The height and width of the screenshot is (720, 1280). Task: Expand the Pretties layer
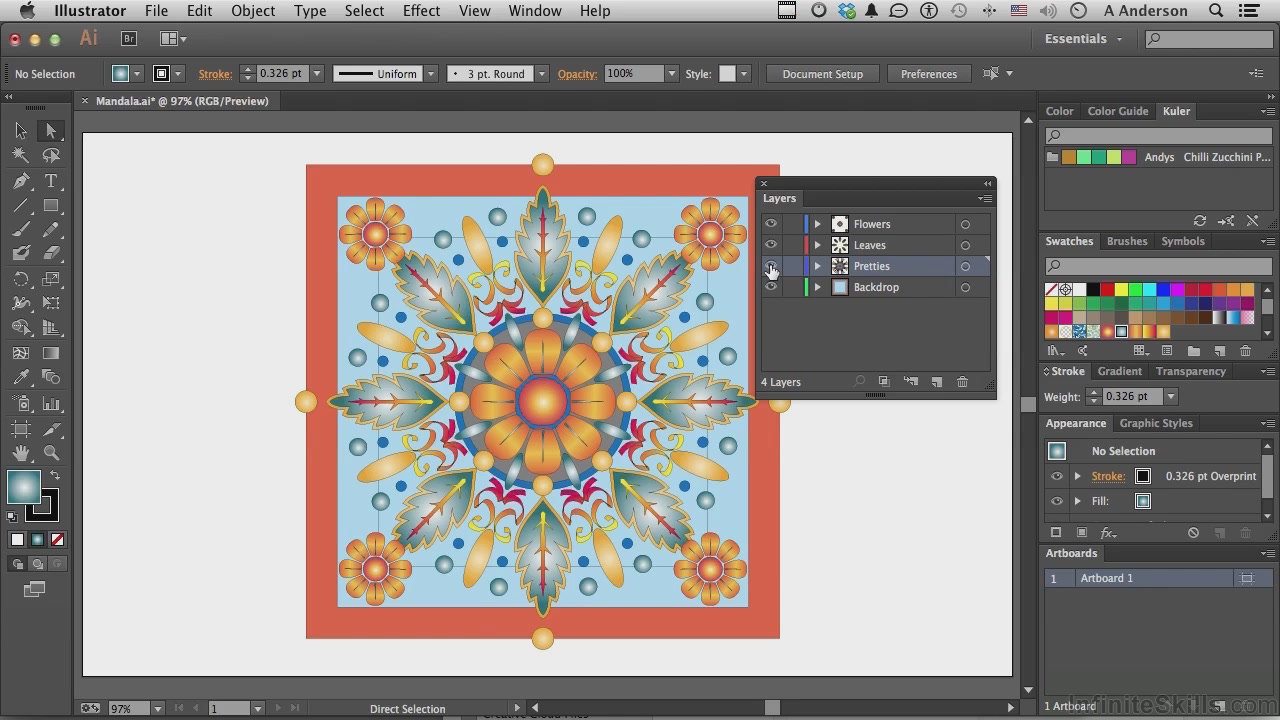tap(817, 266)
